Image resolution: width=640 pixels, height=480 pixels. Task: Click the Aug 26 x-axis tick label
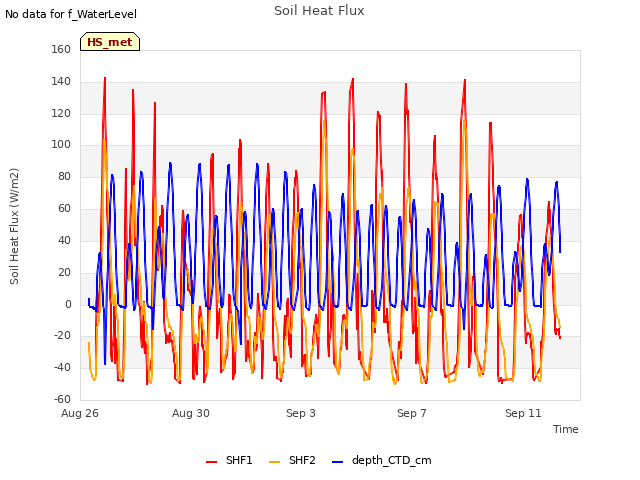click(x=80, y=413)
